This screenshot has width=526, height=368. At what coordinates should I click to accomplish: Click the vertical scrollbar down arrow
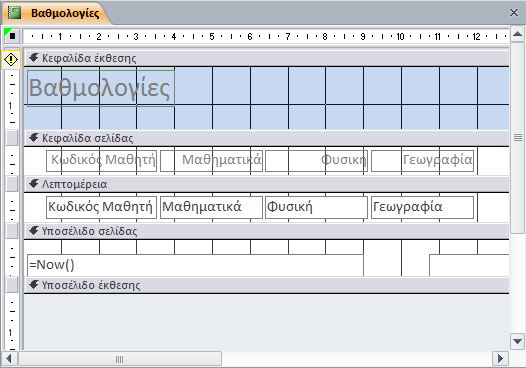[517, 341]
